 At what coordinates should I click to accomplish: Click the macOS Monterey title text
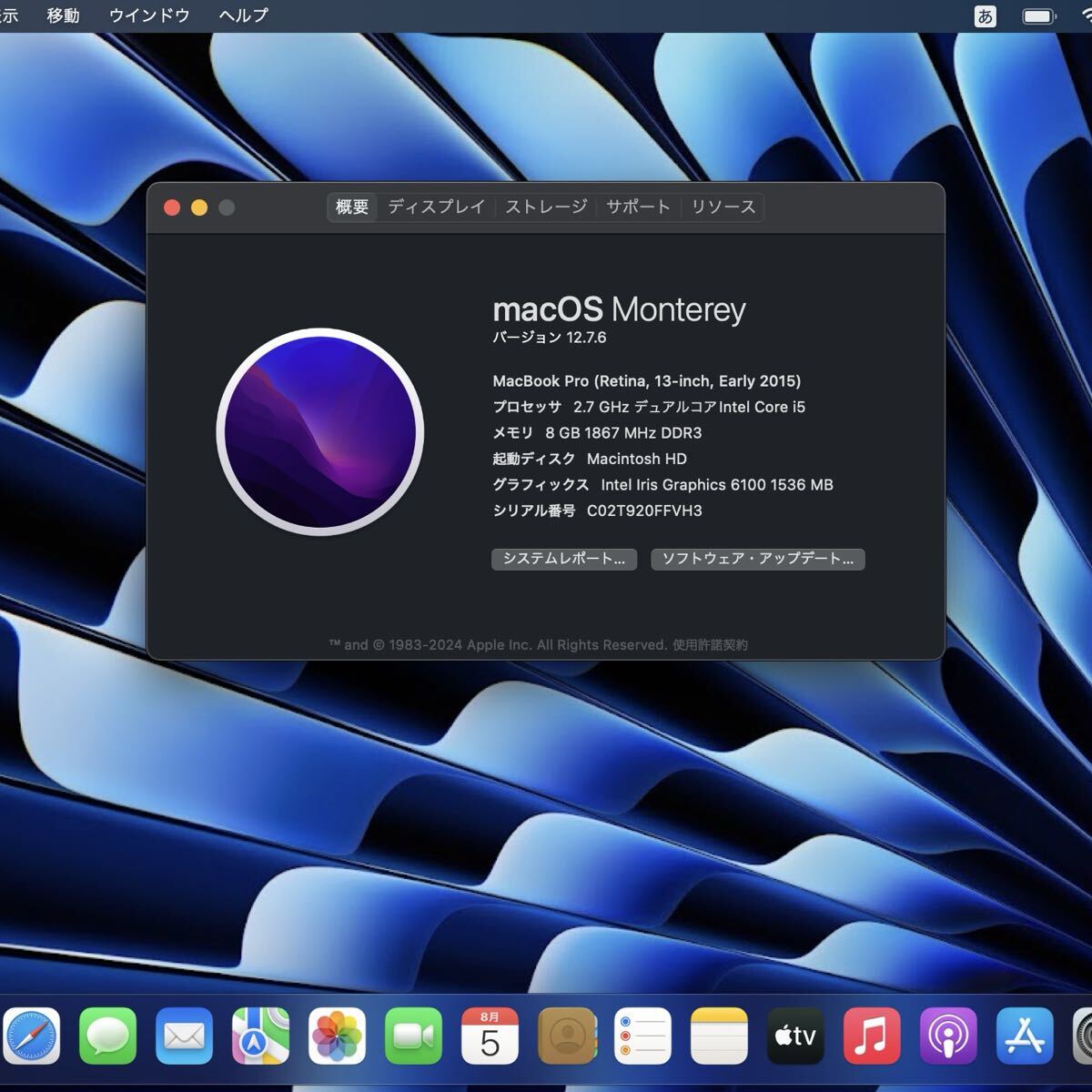(x=619, y=309)
